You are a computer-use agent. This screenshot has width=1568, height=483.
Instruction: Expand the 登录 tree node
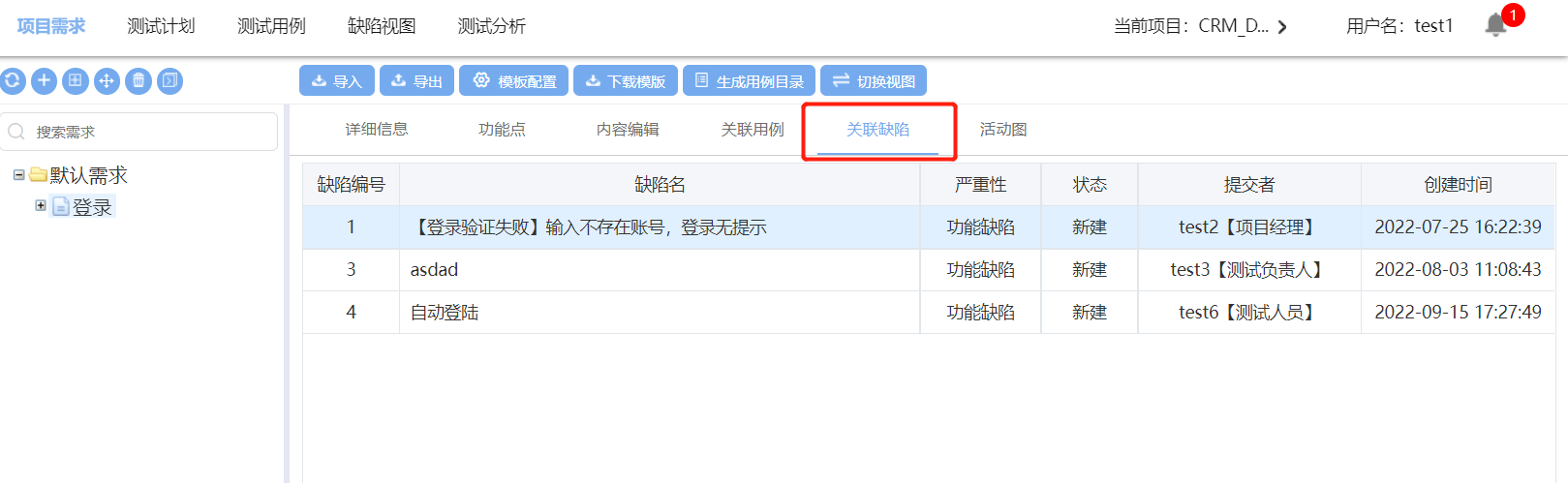pyautogui.click(x=41, y=205)
